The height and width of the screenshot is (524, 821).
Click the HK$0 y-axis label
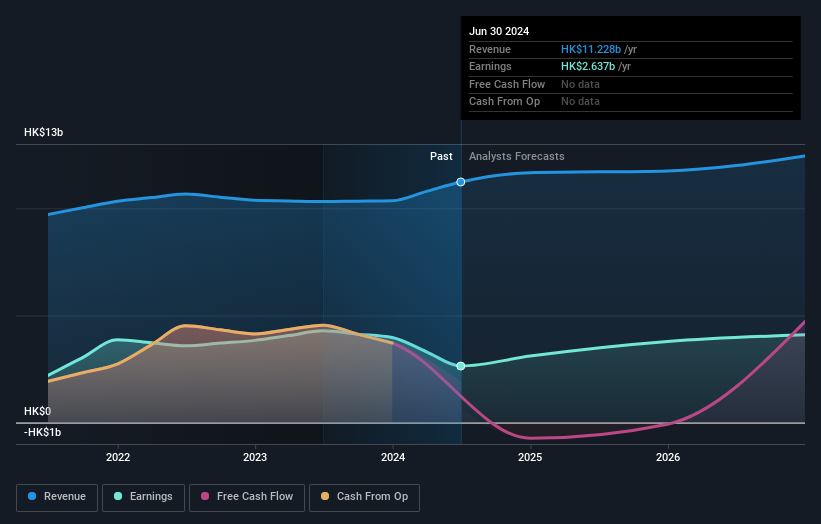[x=37, y=411]
